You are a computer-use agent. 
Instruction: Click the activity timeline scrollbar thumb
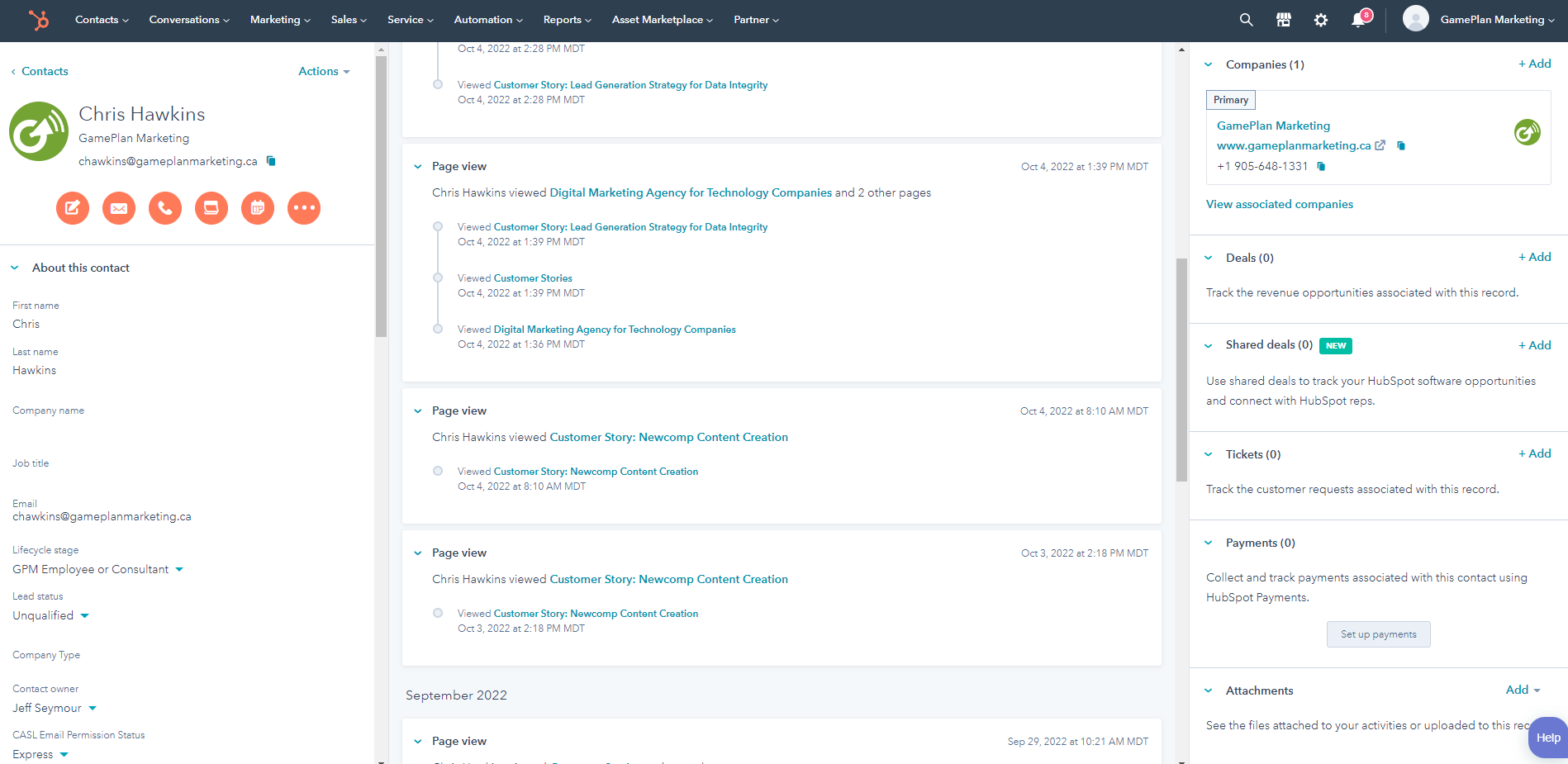point(1181,369)
